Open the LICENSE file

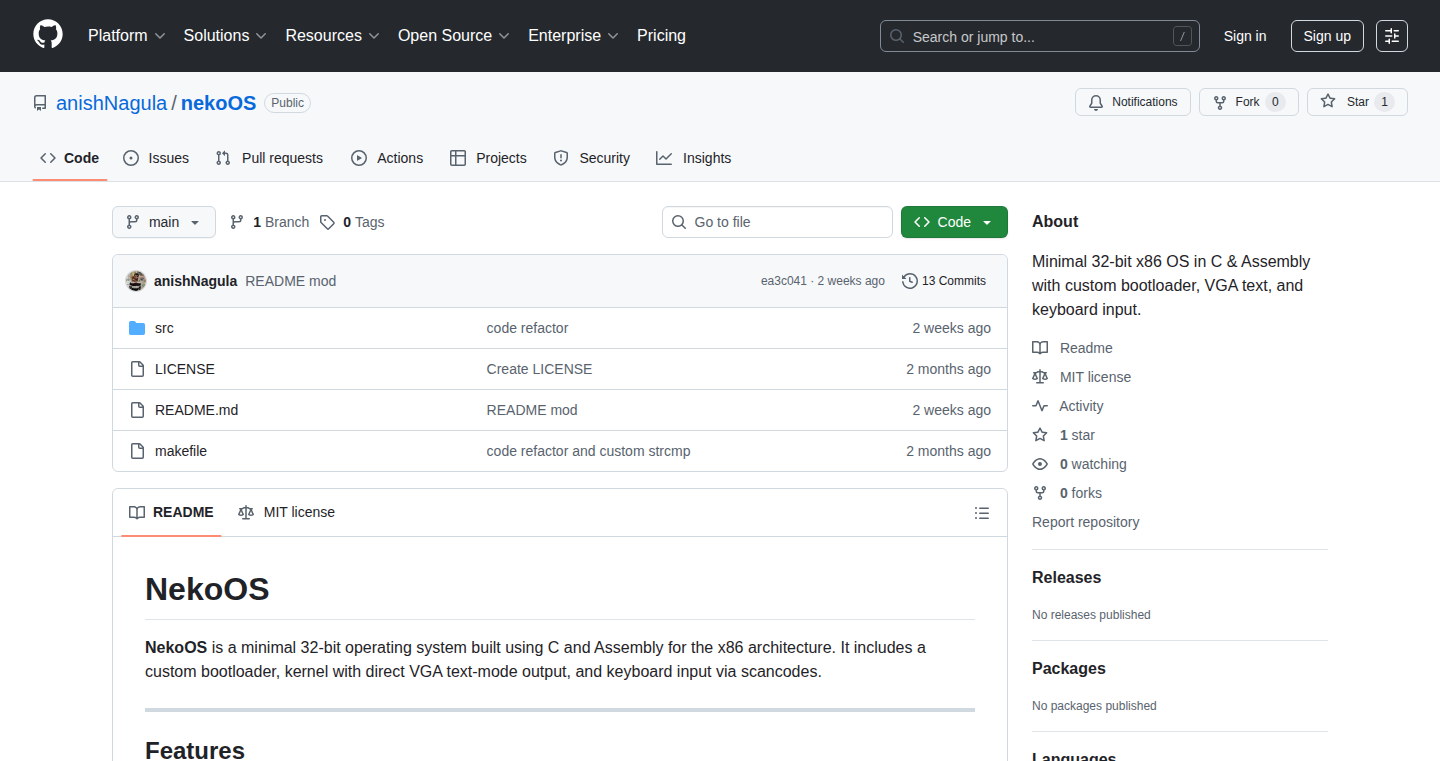tap(185, 369)
